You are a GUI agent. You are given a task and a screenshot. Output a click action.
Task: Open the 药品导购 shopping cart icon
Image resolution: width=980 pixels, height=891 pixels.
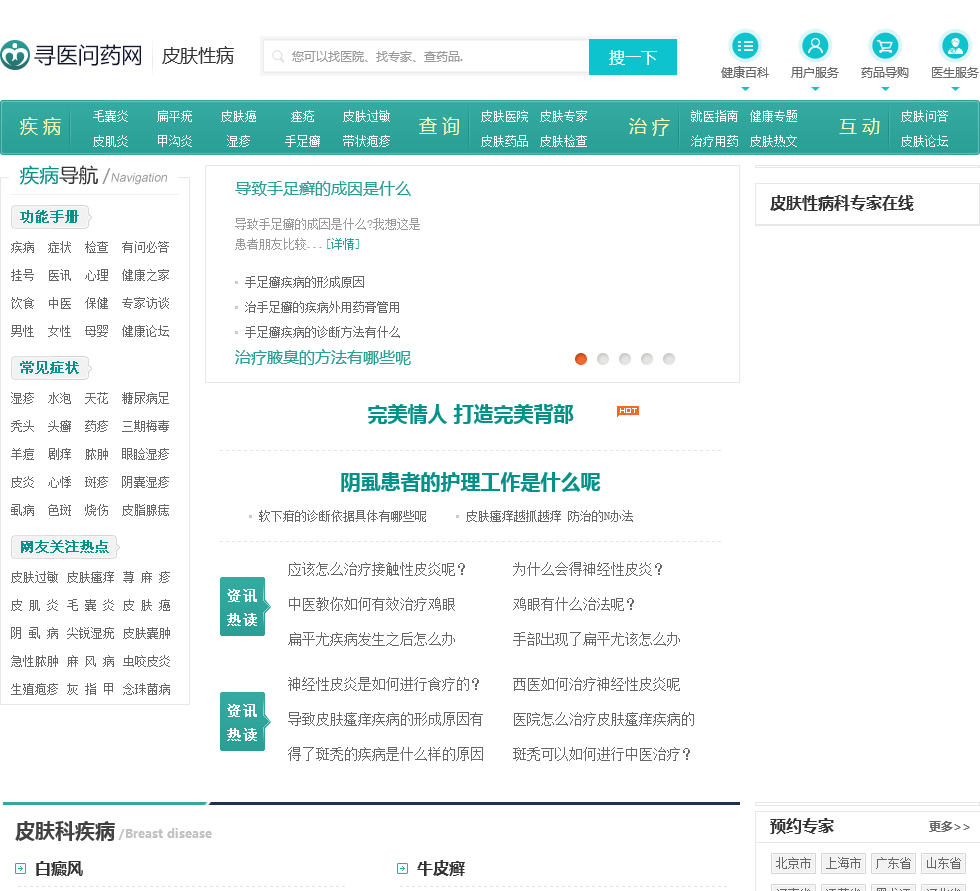point(885,45)
